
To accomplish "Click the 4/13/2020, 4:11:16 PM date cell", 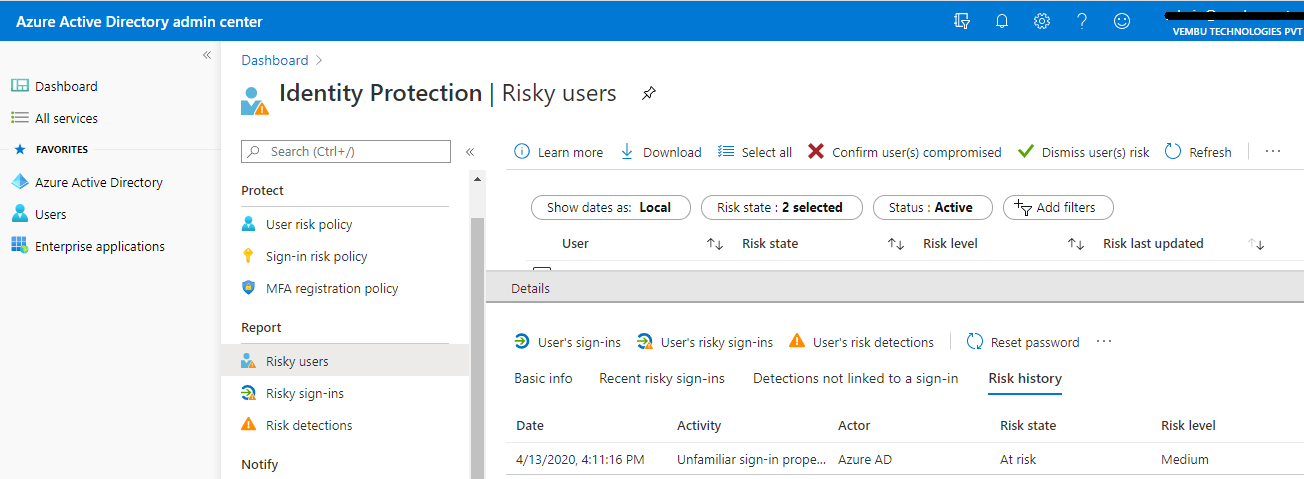I will coord(580,459).
